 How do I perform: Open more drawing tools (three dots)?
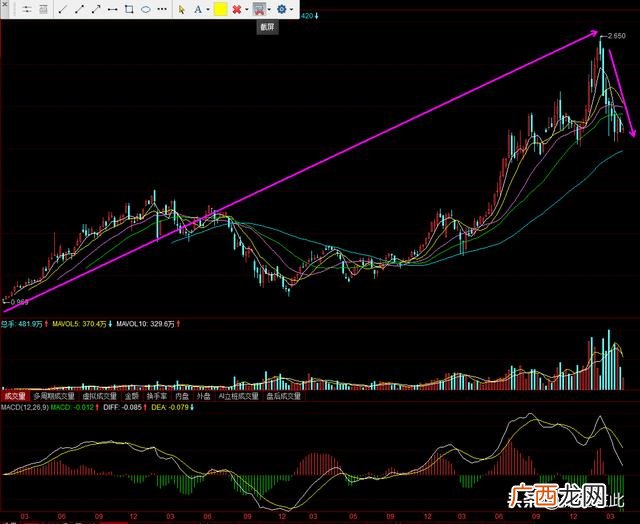tap(162, 9)
